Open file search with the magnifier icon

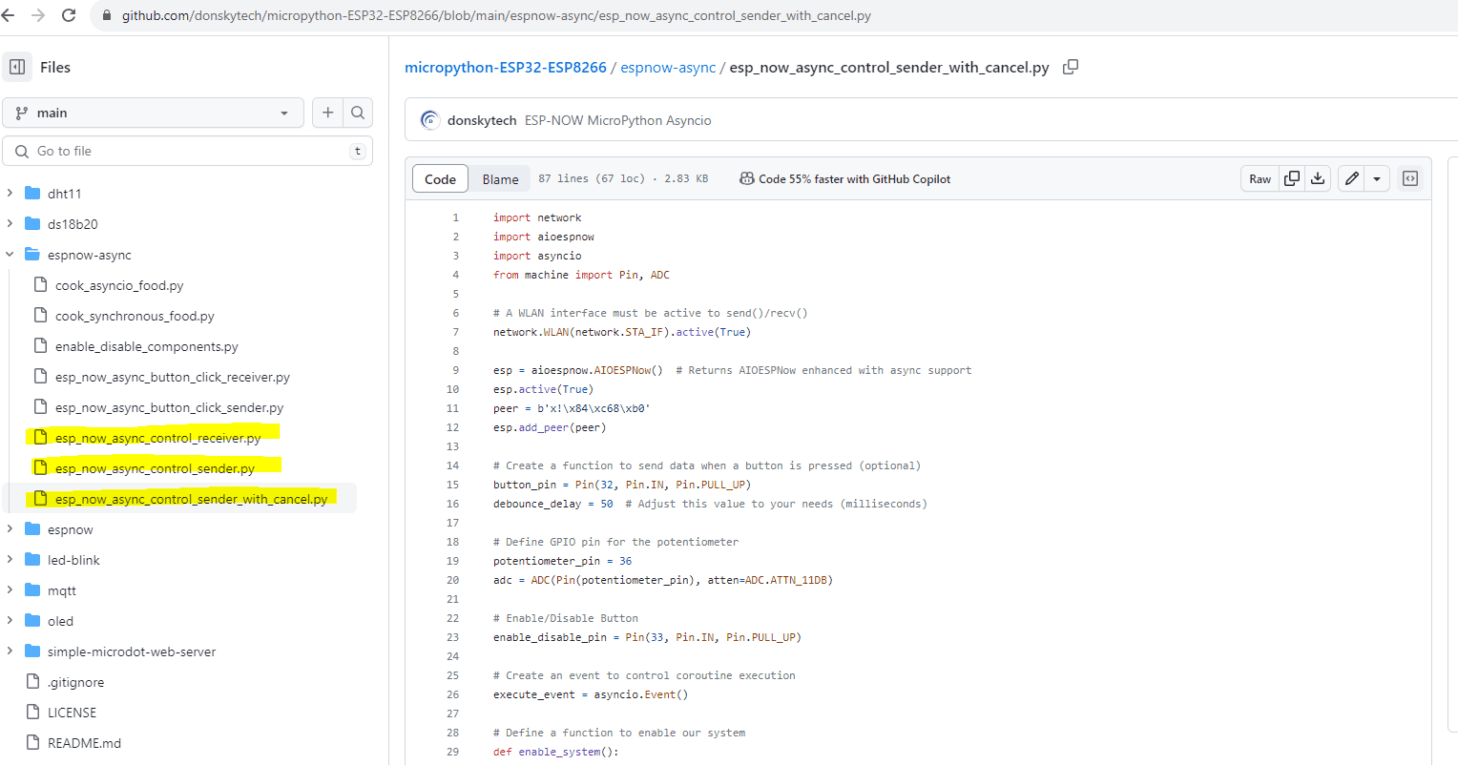pyautogui.click(x=357, y=112)
